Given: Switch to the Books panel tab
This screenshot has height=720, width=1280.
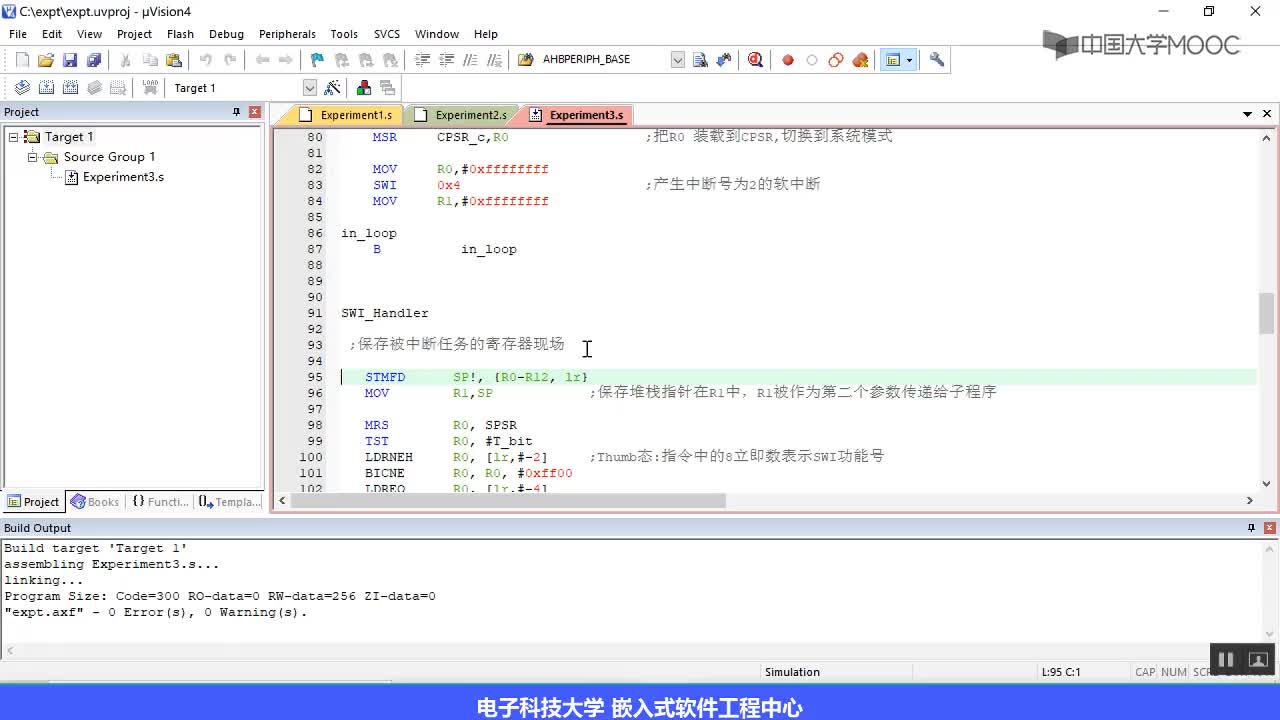Looking at the screenshot, I should [x=95, y=502].
